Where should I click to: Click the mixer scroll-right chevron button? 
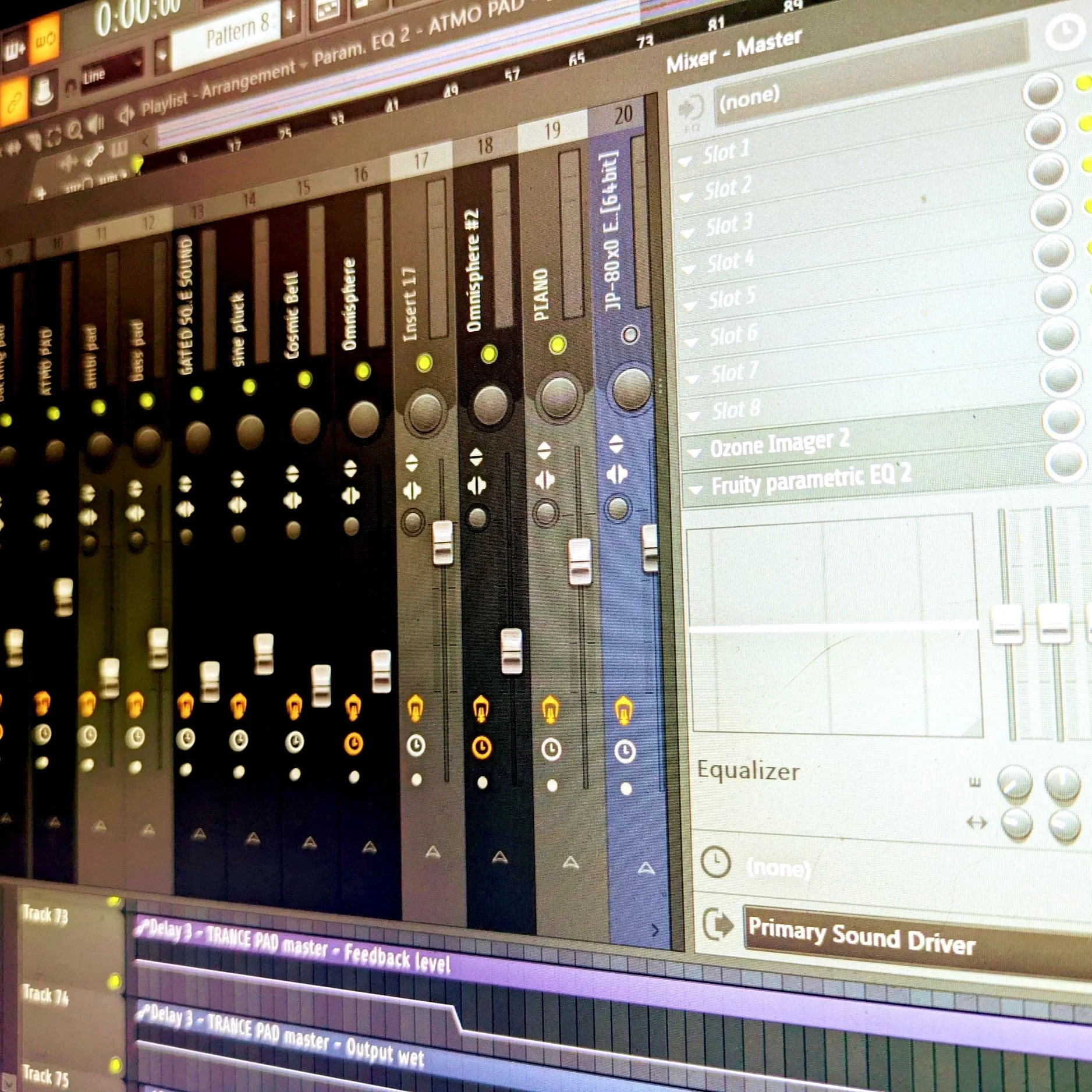[x=655, y=930]
